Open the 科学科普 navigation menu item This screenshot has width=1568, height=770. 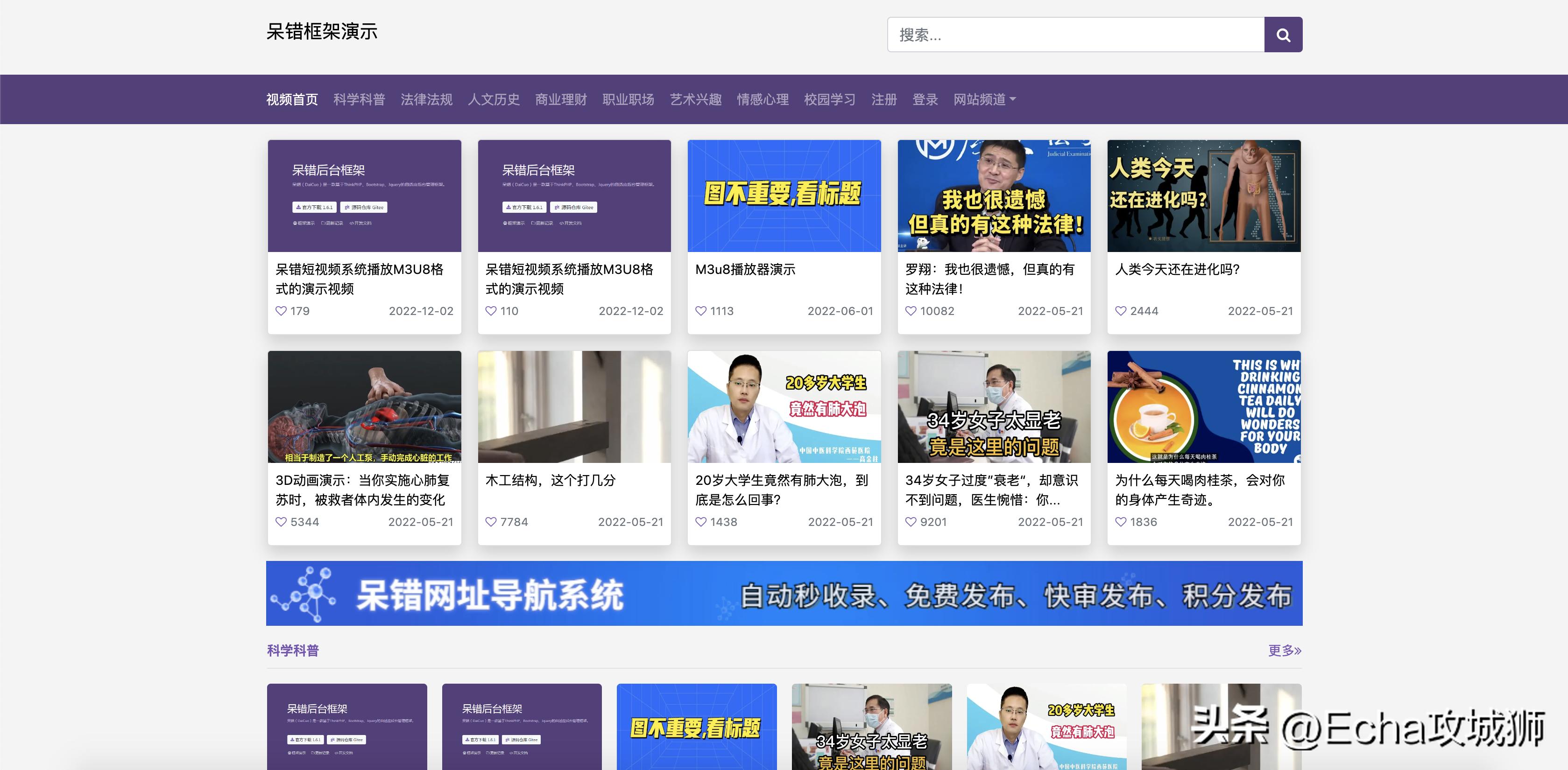[359, 99]
